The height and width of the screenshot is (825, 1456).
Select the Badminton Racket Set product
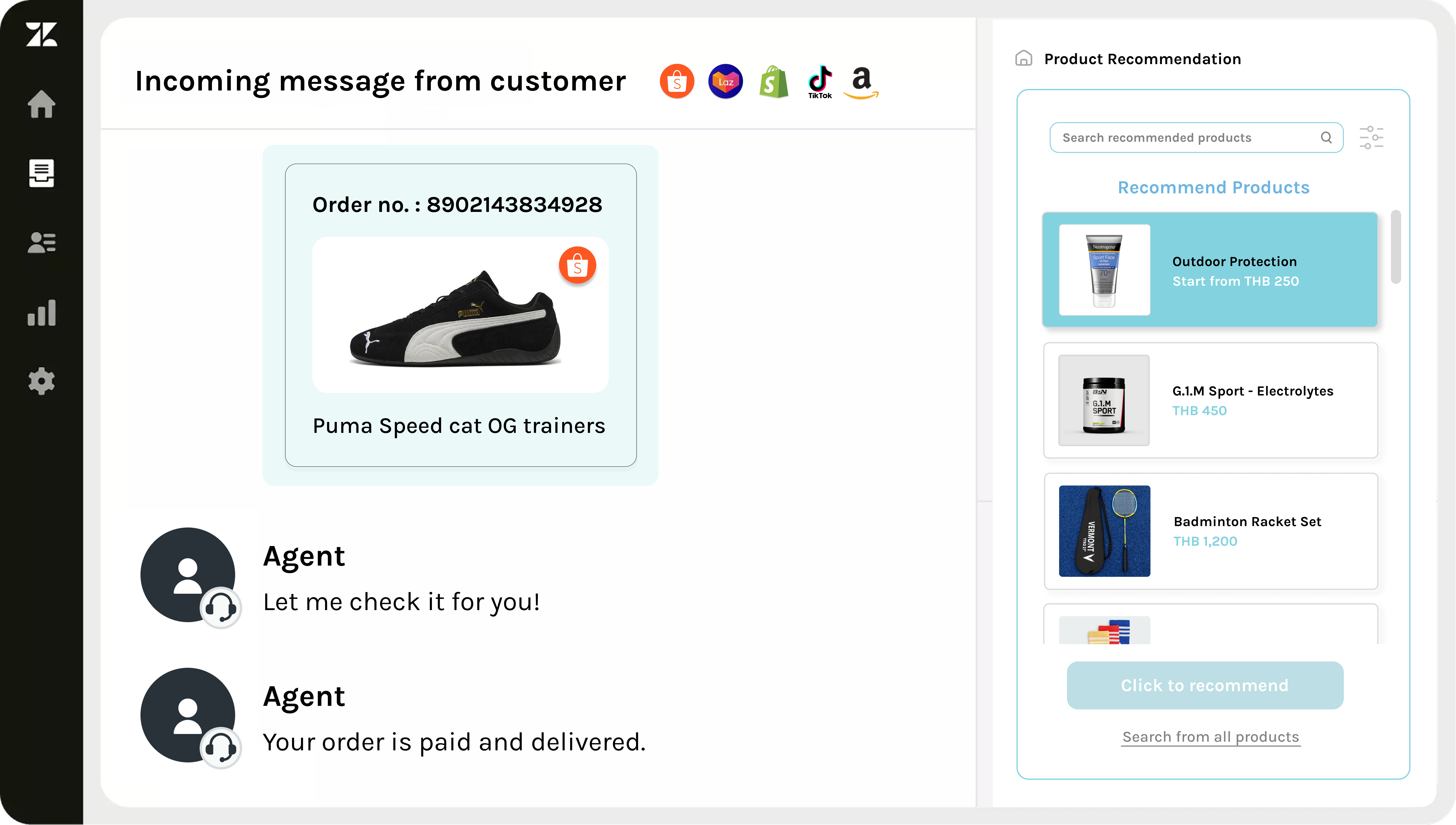tap(1210, 531)
